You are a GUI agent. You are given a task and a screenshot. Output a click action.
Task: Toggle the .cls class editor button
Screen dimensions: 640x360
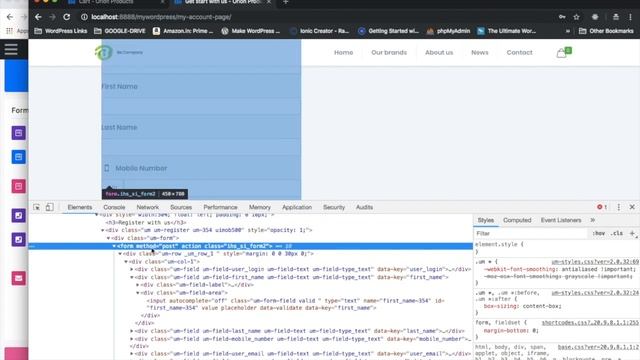point(617,233)
